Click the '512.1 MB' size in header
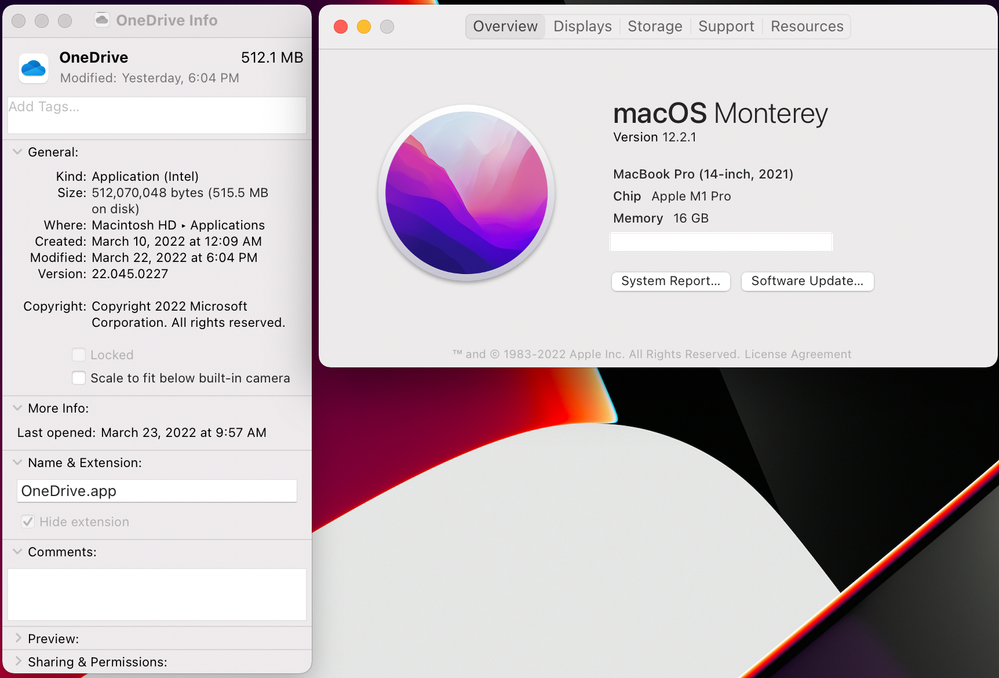The image size is (999, 678). (x=272, y=57)
